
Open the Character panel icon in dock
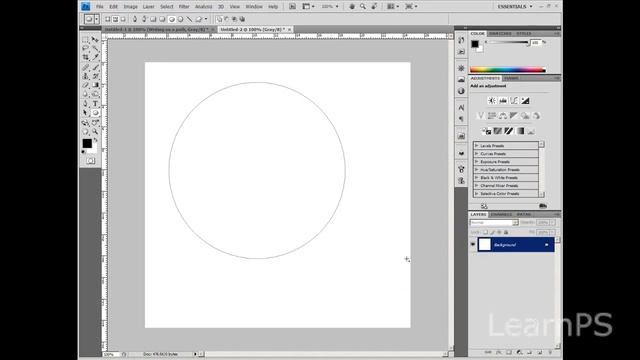pos(461,107)
